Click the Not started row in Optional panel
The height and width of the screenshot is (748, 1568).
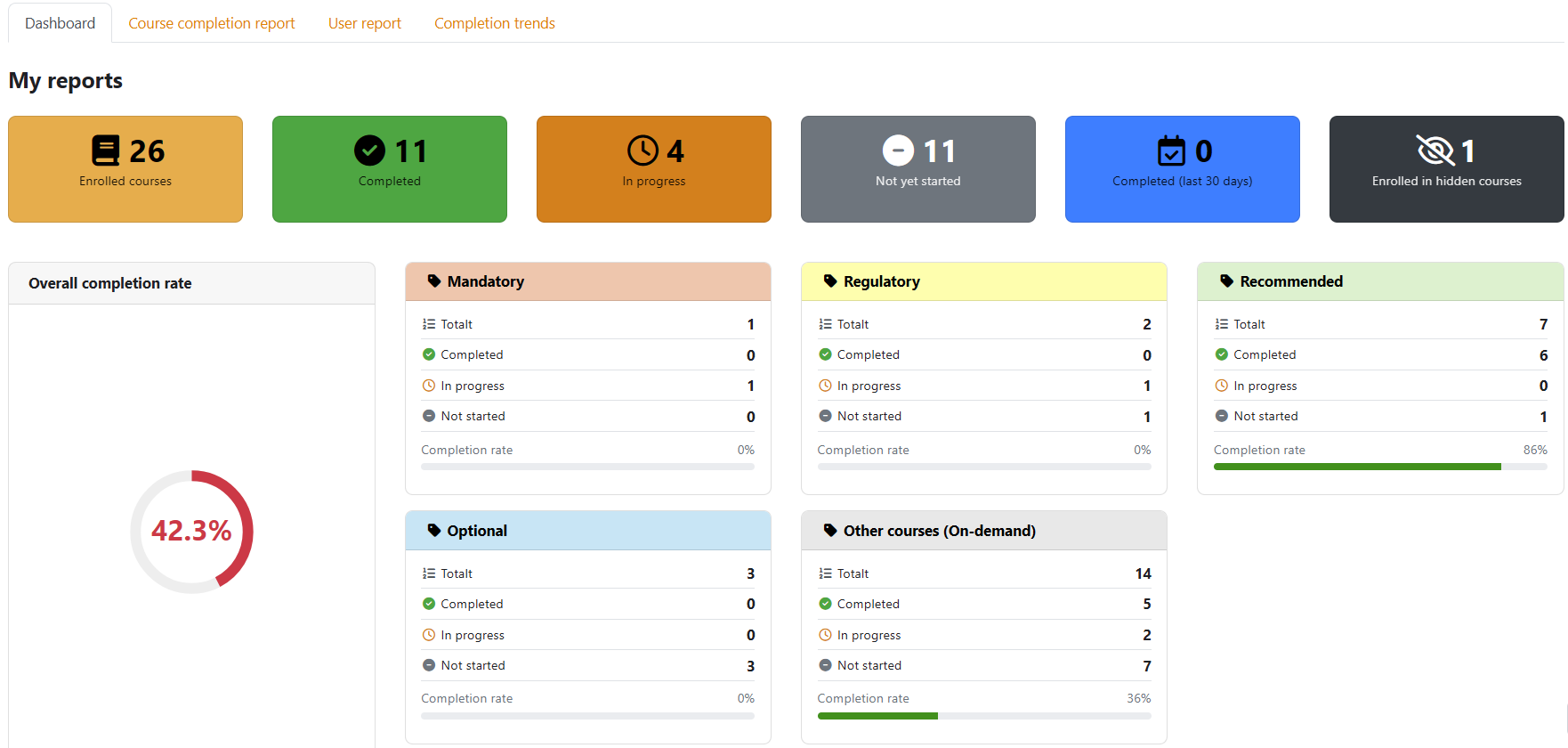(x=588, y=665)
